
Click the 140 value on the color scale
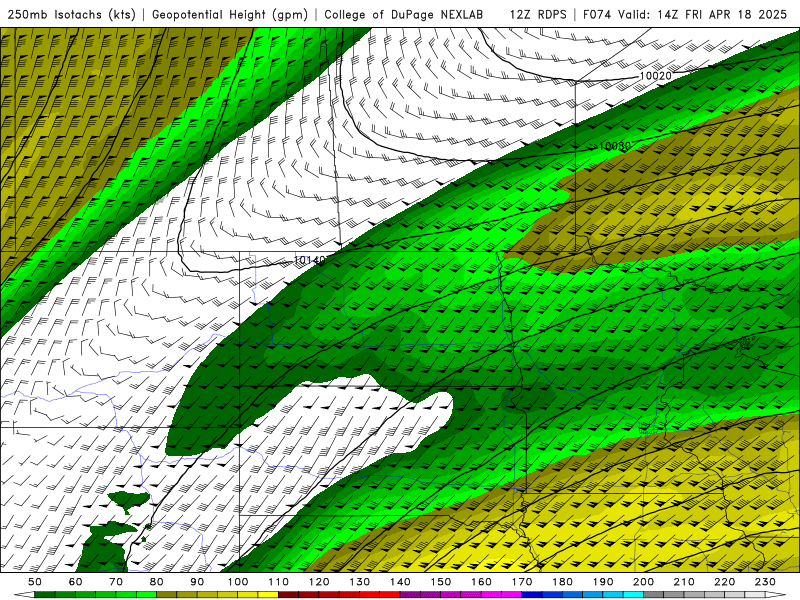400,582
